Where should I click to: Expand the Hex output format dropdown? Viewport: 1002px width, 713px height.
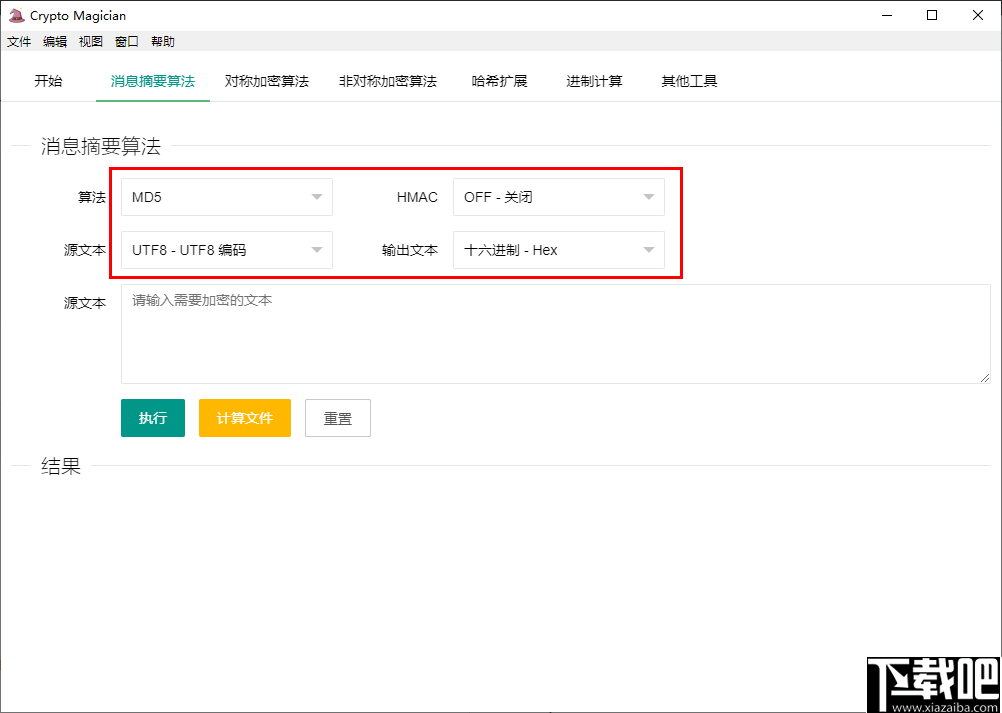click(x=558, y=250)
